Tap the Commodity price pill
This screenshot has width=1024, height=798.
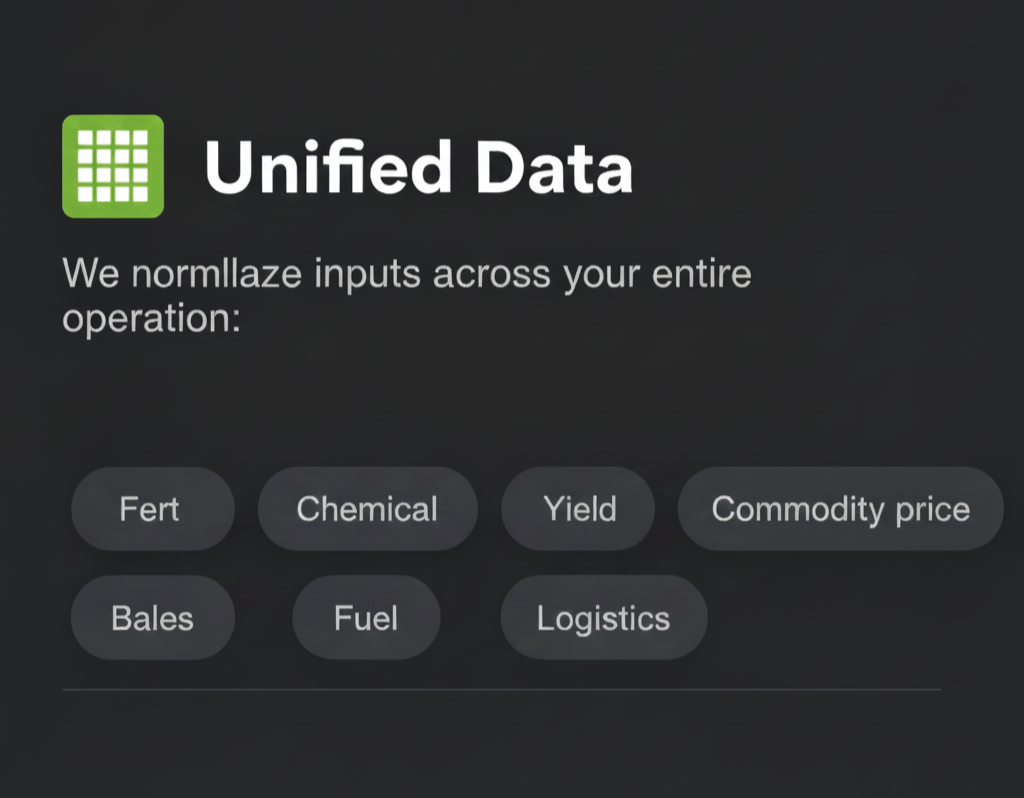(840, 509)
